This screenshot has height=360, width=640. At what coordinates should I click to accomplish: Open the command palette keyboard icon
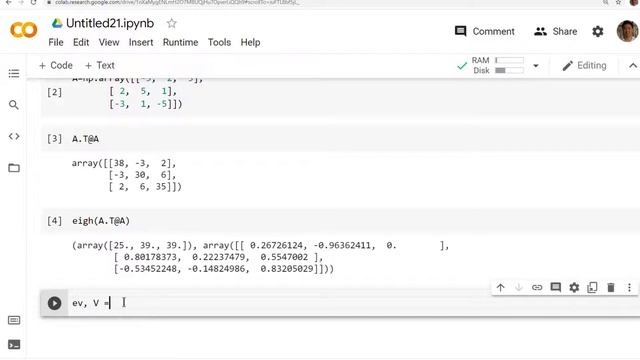pyautogui.click(x=14, y=320)
